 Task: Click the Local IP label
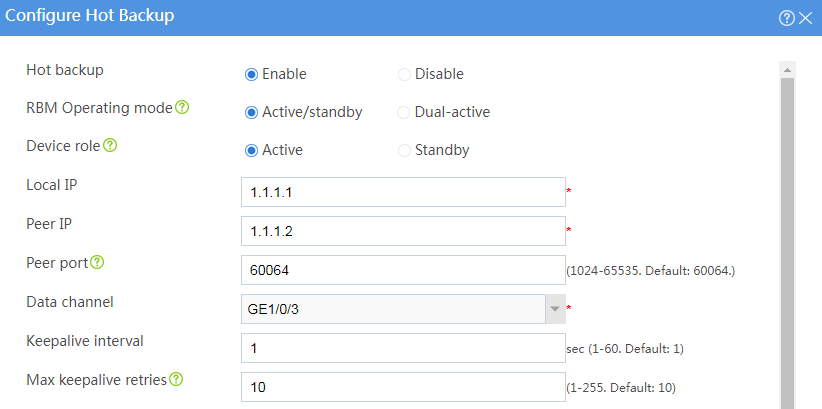tap(52, 185)
